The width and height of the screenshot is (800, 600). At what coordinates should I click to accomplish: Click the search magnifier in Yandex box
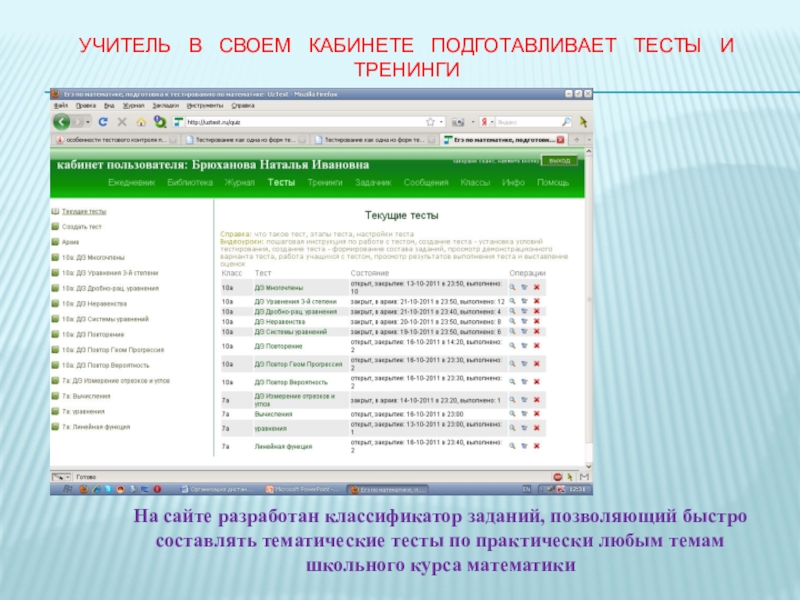point(566,122)
